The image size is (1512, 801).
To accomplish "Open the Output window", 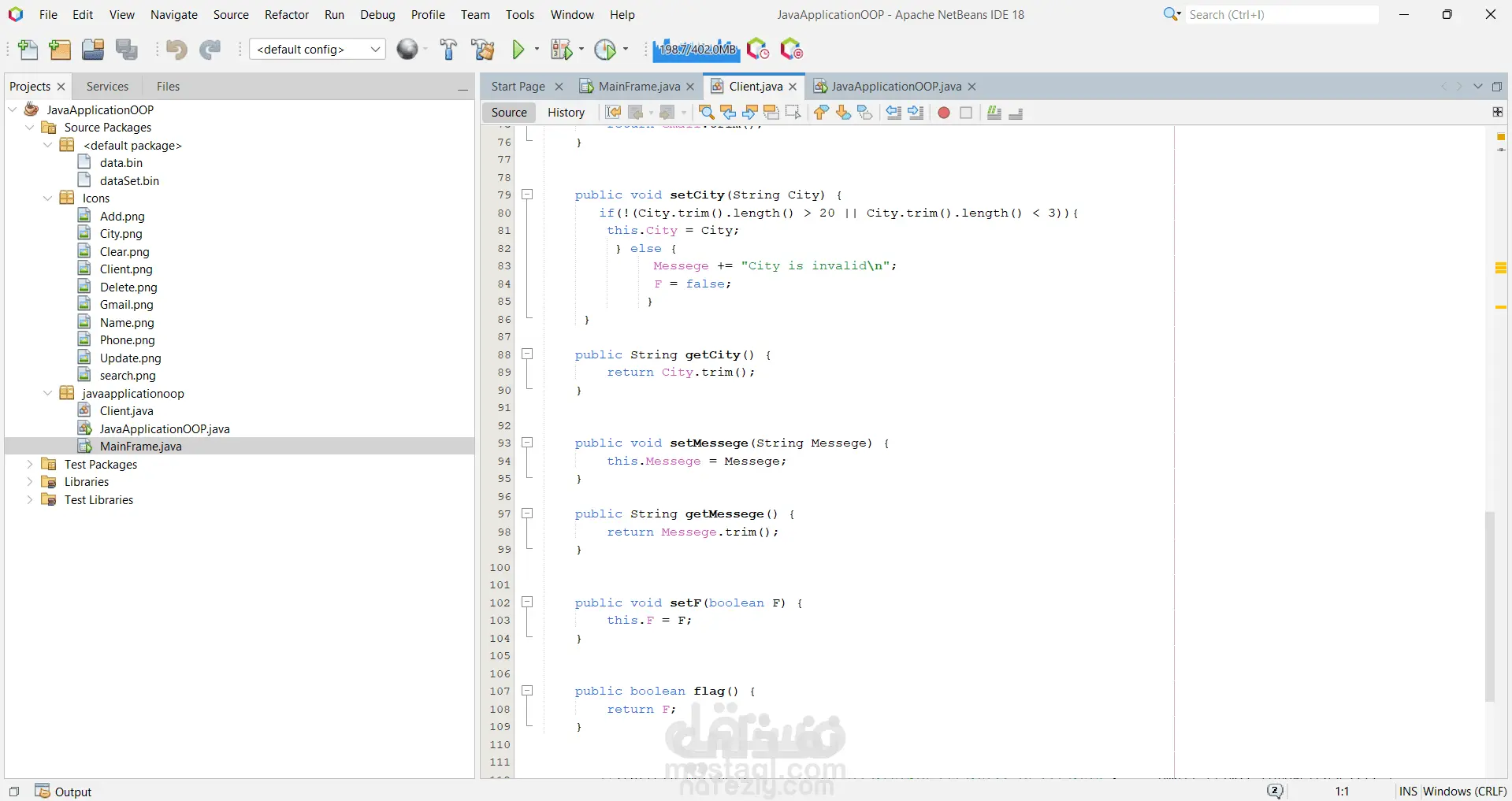I will [x=64, y=792].
